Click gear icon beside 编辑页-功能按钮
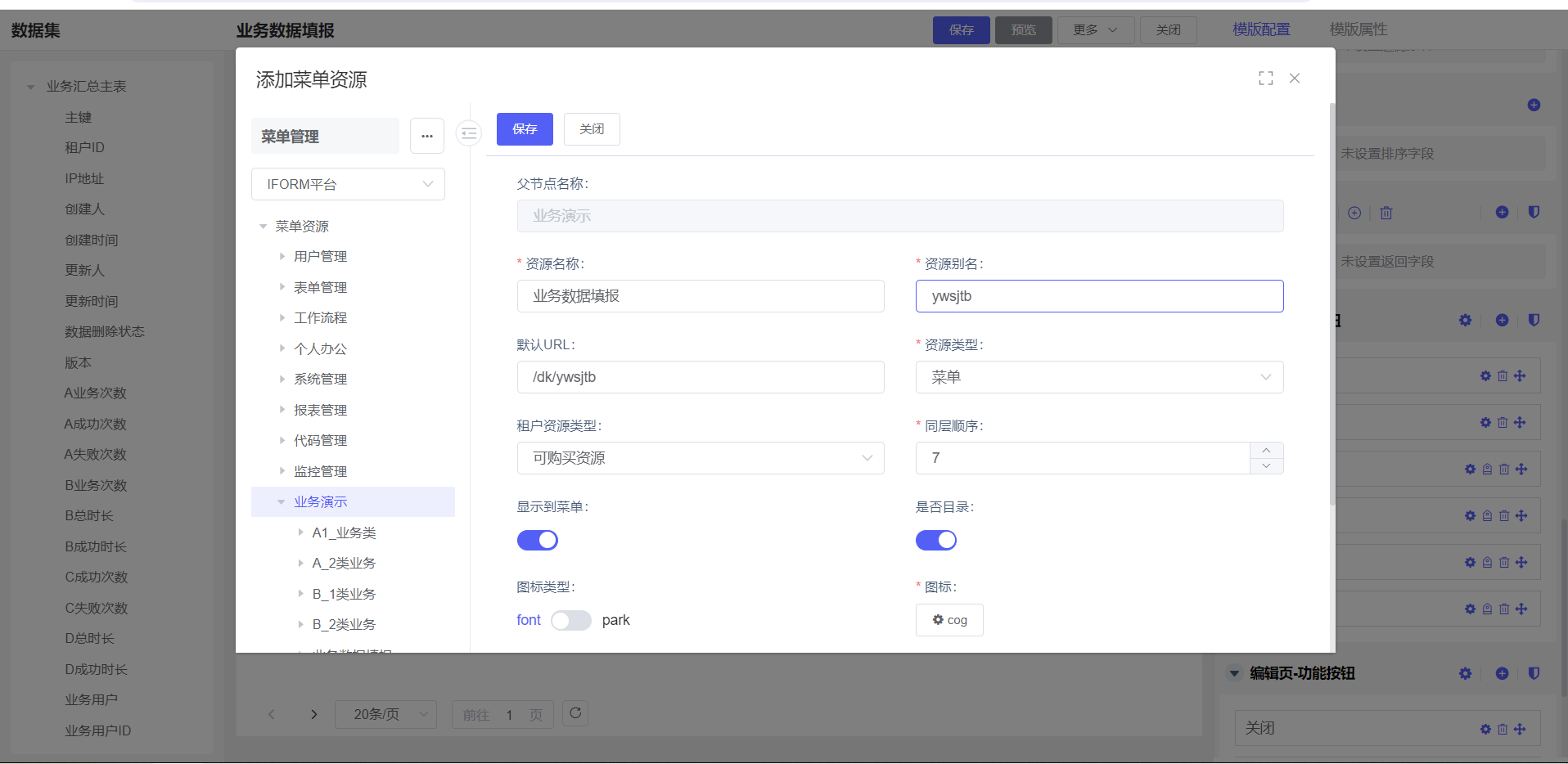 coord(1465,673)
